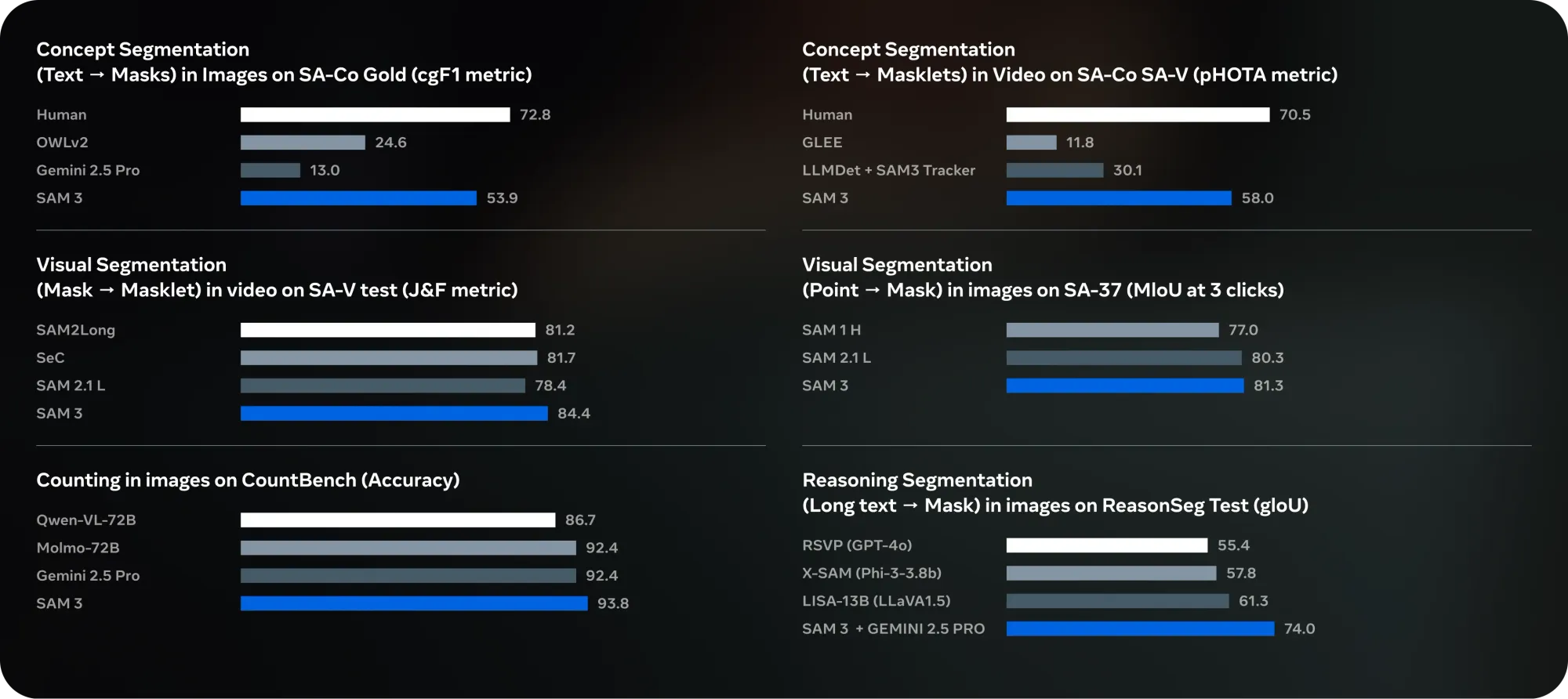Click the Gemini 2.5 Pro 13.0 bar
The height and width of the screenshot is (699, 1568).
point(270,171)
